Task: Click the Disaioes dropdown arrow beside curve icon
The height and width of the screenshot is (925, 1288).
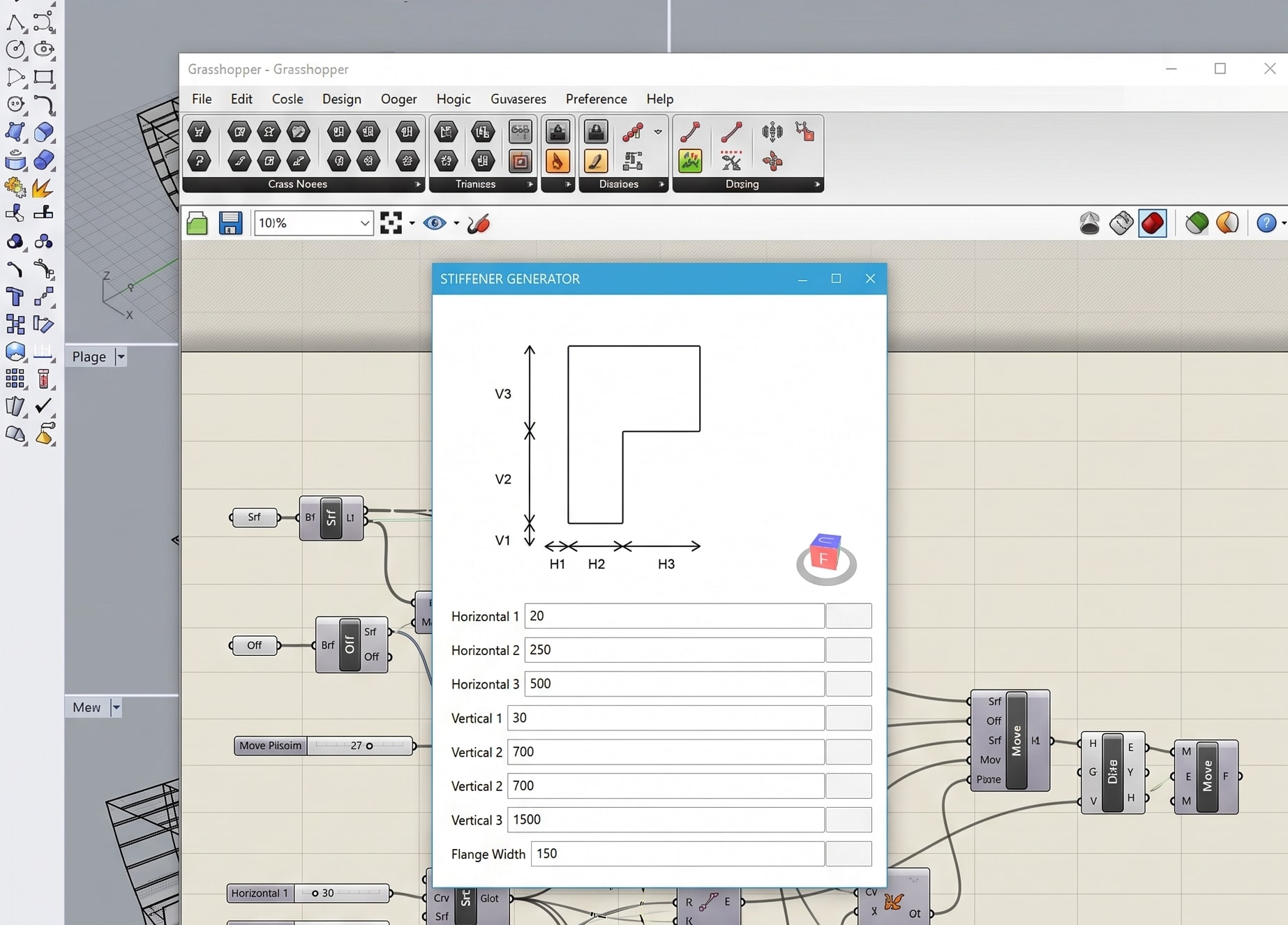Action: [x=658, y=132]
